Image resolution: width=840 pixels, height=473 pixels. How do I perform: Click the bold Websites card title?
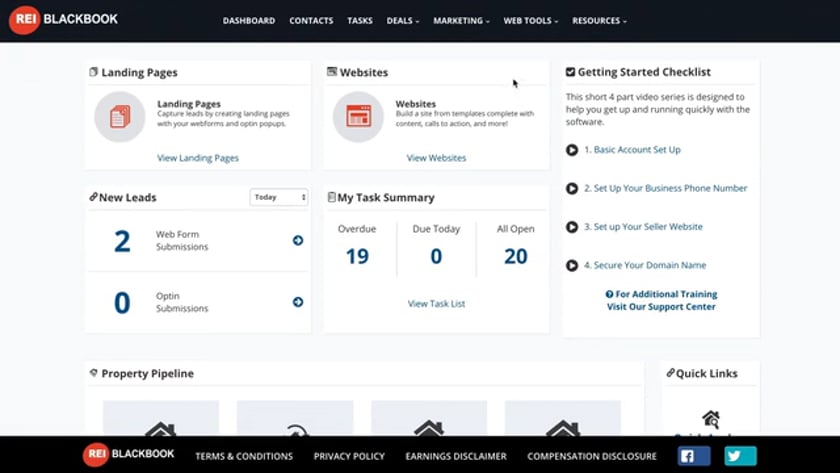tap(416, 104)
